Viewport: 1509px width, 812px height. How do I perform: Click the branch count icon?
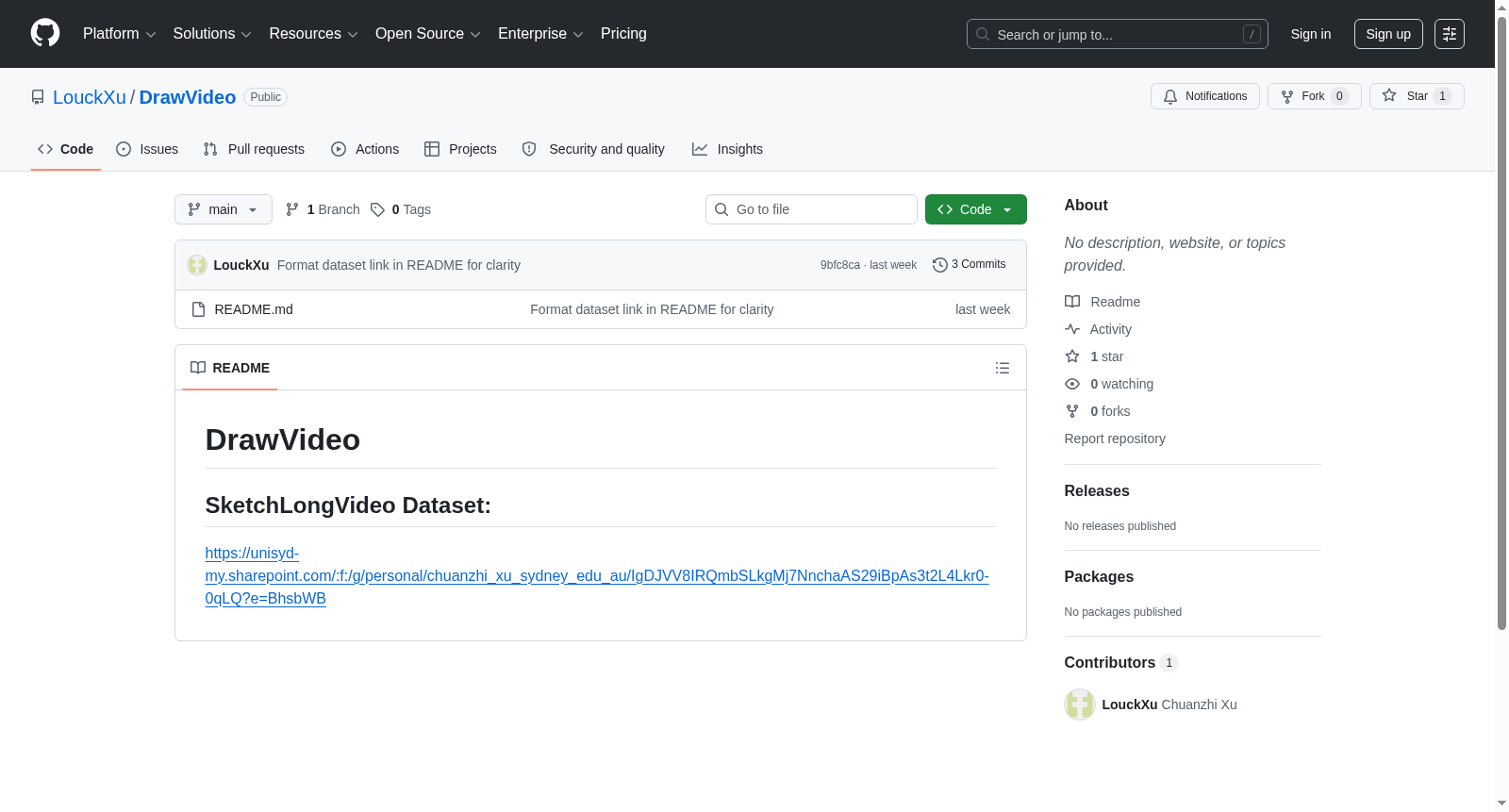coord(292,209)
